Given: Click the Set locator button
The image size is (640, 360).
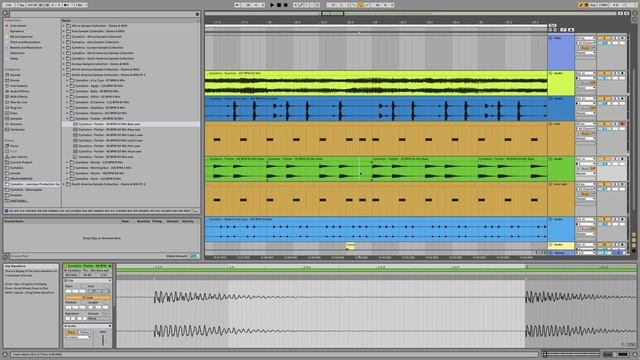Looking at the screenshot, I should [552, 25].
